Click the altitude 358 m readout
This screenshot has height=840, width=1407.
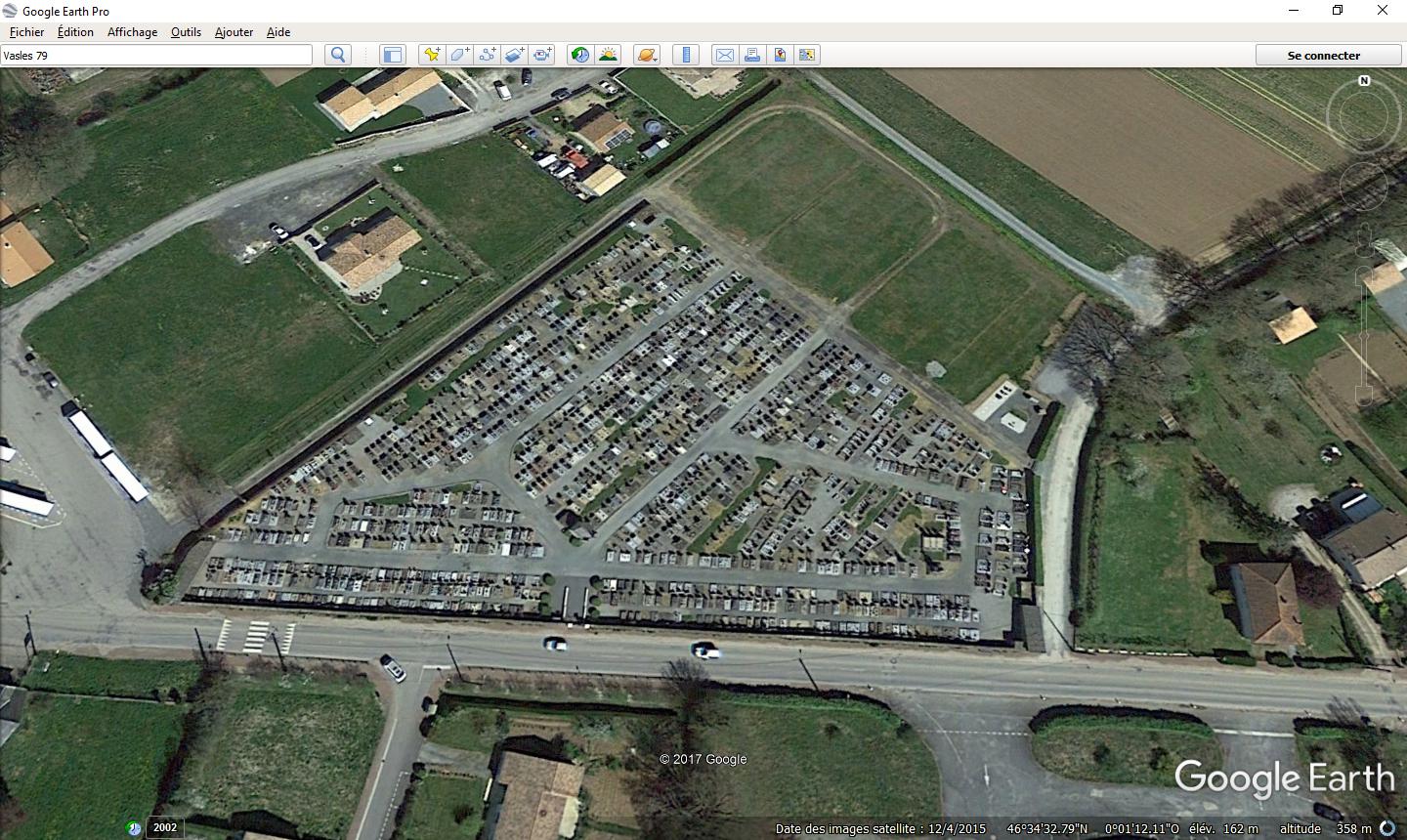1326,828
